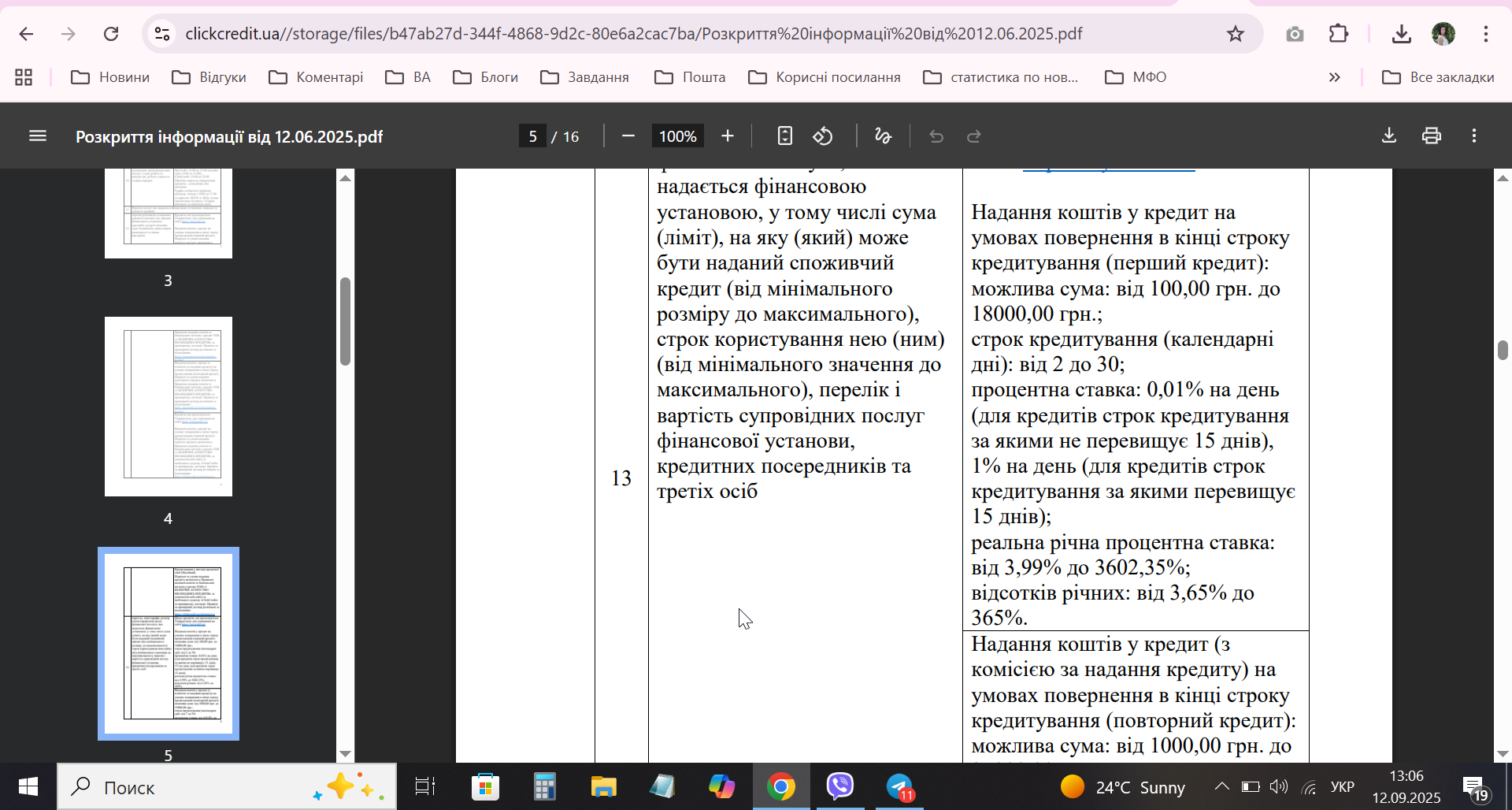Select the draw annotation tool
Image resolution: width=1512 pixels, height=810 pixels.
(x=883, y=136)
